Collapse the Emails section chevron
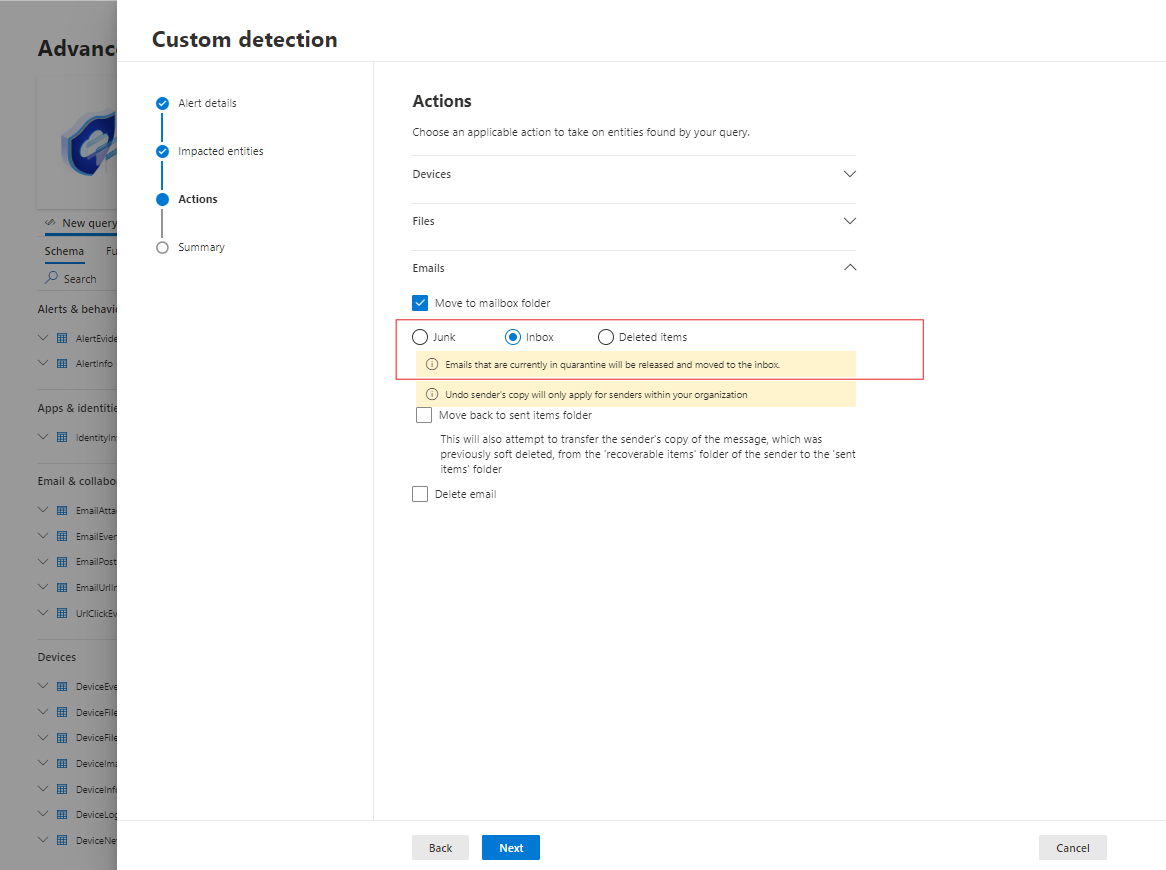1166x870 pixels. (850, 268)
